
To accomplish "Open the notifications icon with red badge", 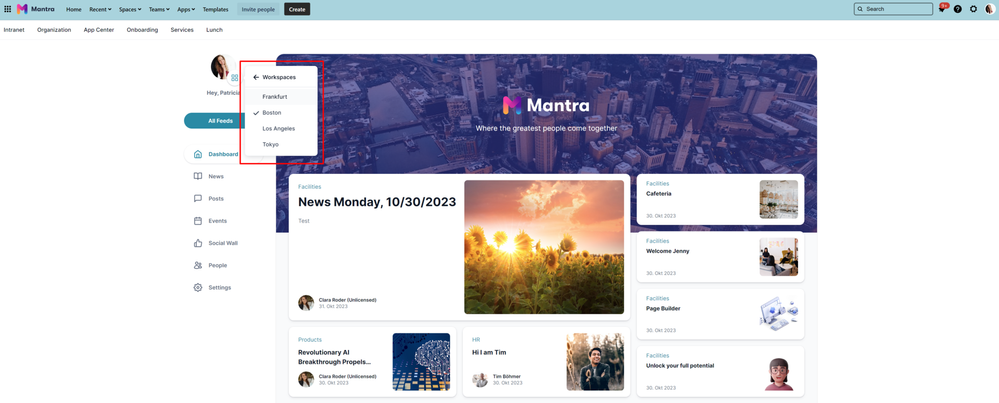I will 942,9.
